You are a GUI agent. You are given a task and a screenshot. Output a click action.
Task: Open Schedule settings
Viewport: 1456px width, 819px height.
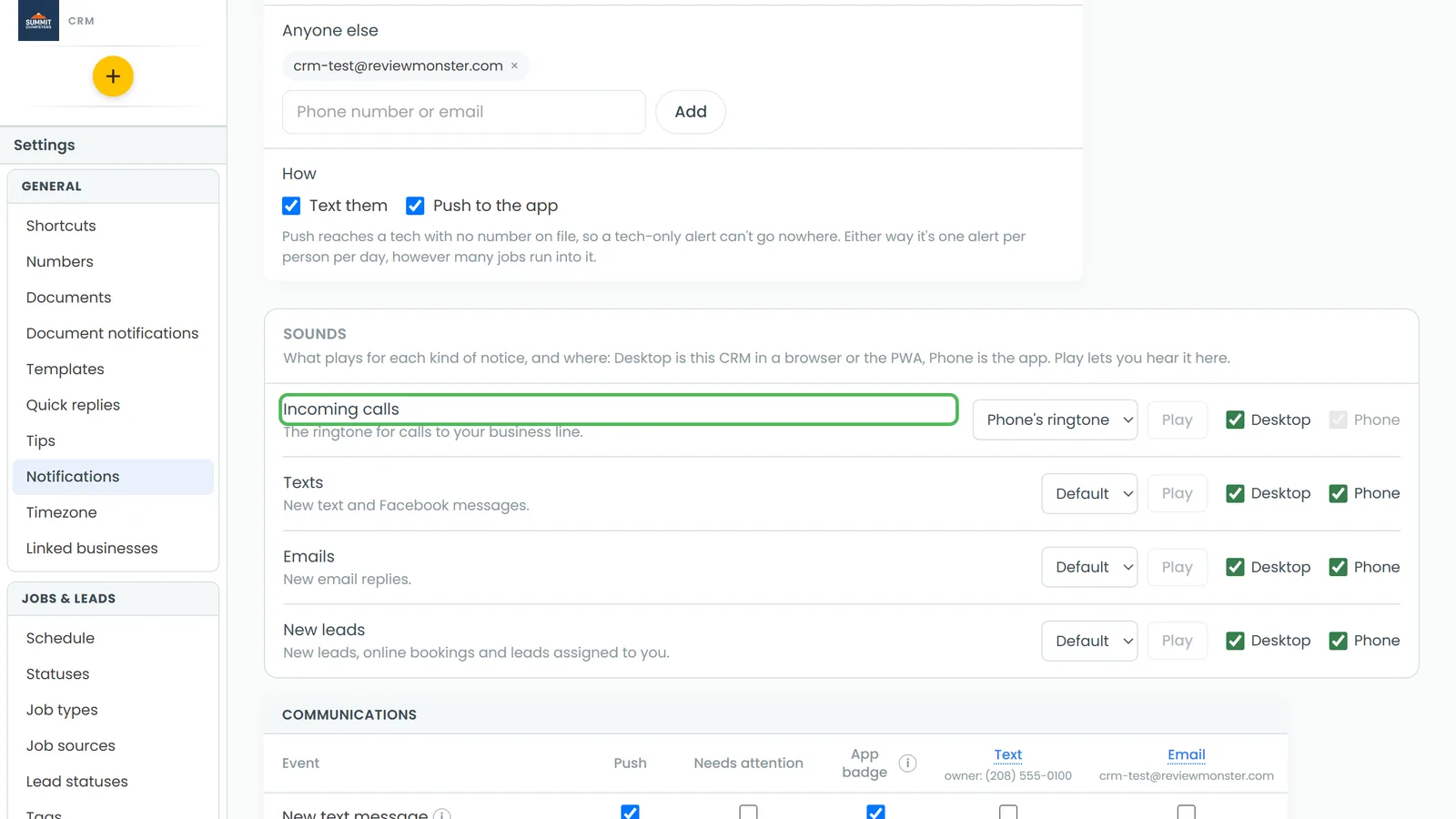pyautogui.click(x=113, y=638)
